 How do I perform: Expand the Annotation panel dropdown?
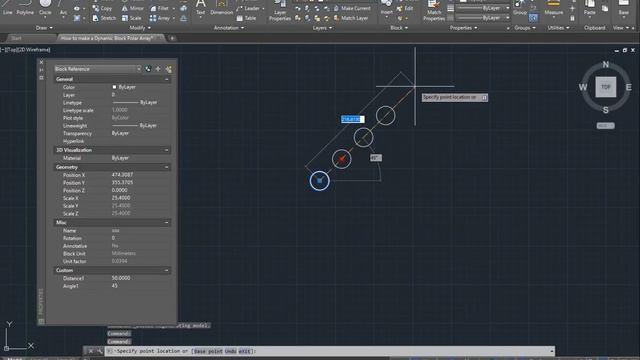pos(229,28)
